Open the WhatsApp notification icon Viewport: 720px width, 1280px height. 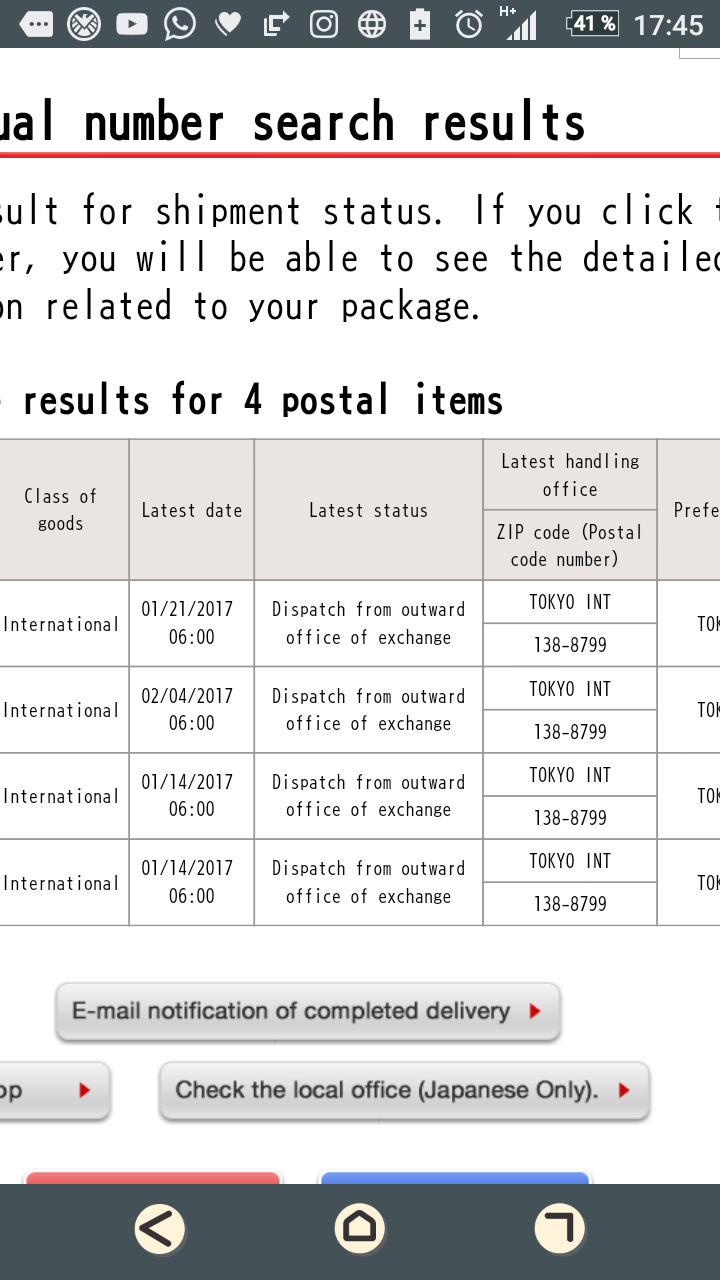click(180, 23)
